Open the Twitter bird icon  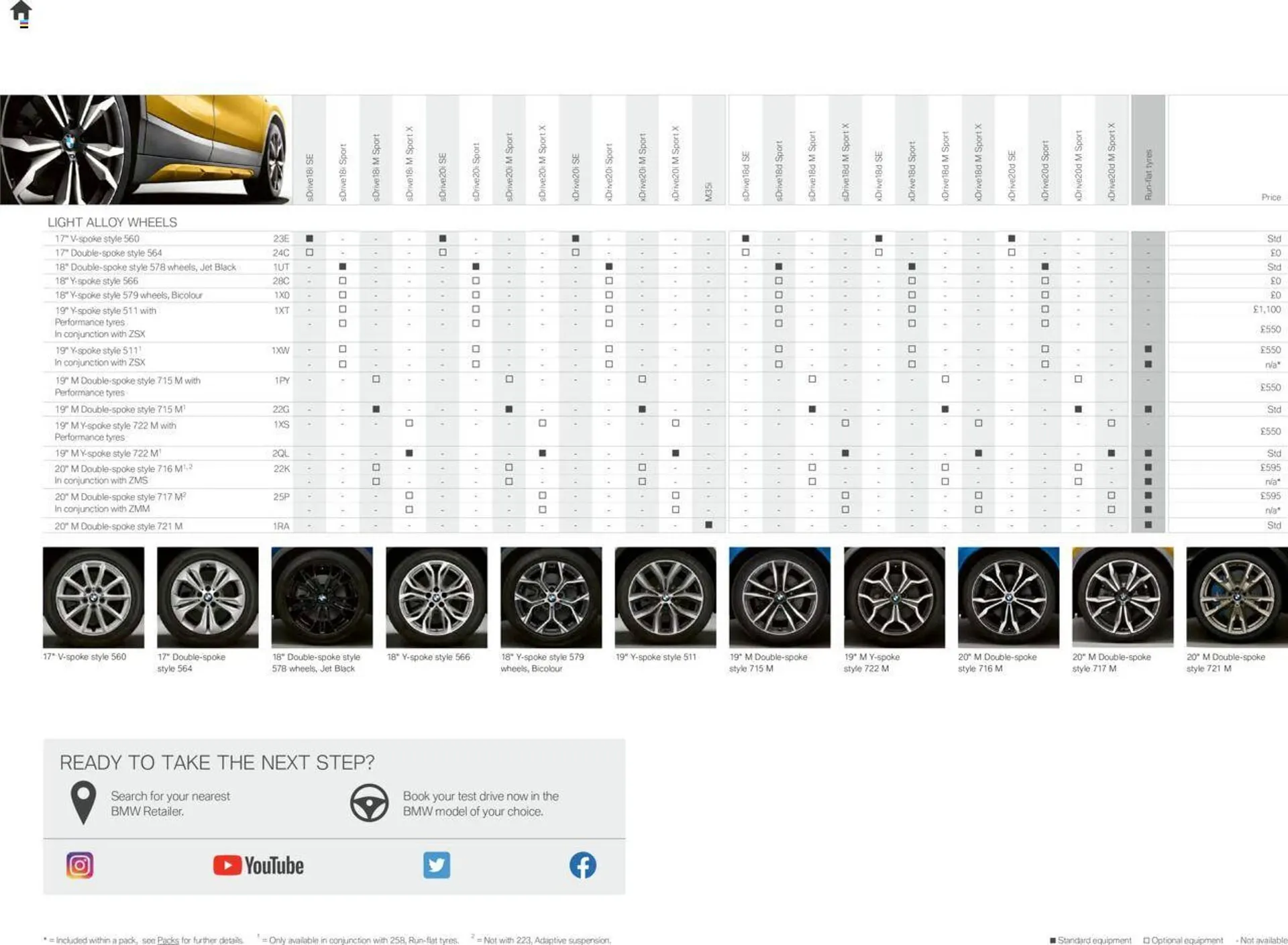437,866
